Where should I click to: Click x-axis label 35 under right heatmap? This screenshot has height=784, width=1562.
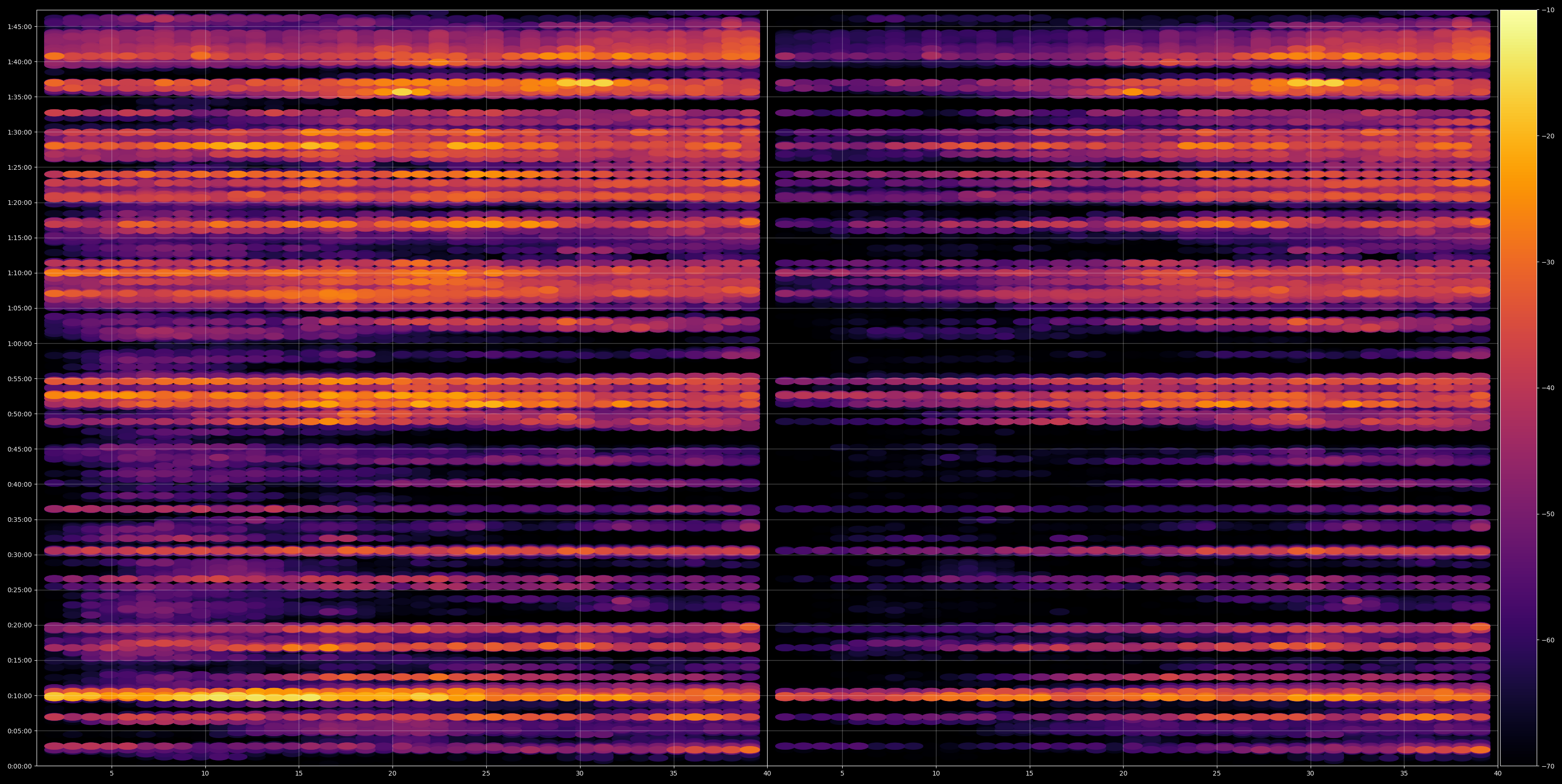[x=1404, y=774]
